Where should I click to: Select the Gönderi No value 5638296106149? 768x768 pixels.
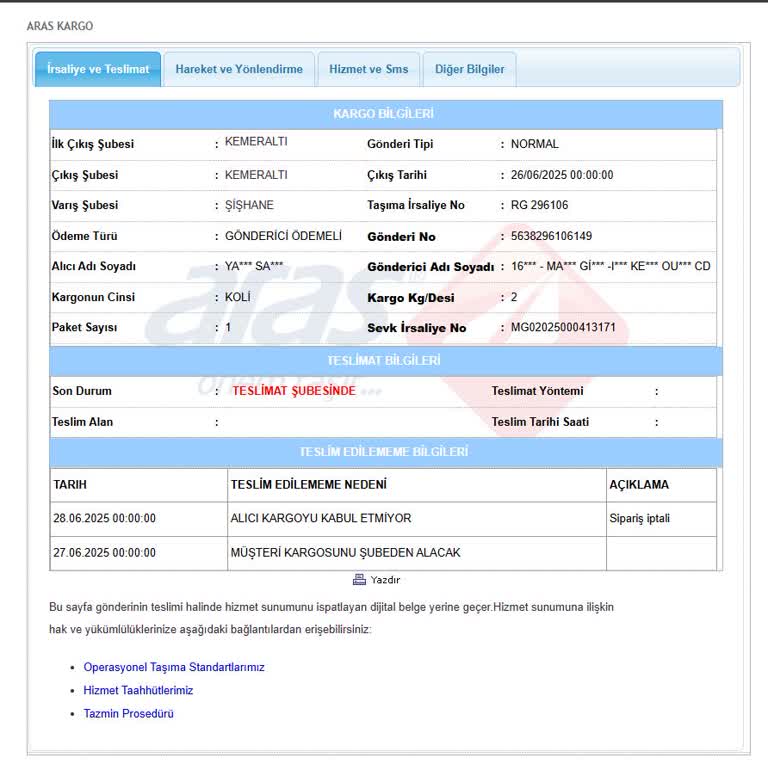tap(551, 236)
